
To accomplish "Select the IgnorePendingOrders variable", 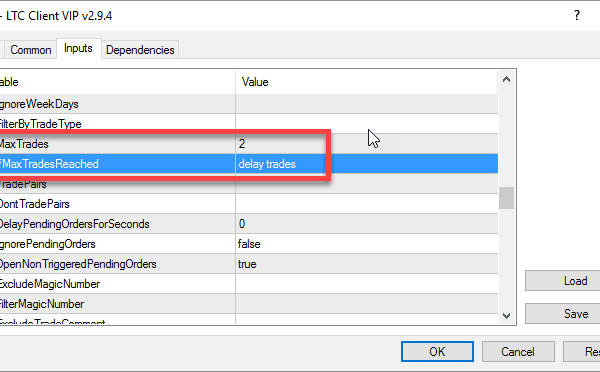I will point(47,244).
